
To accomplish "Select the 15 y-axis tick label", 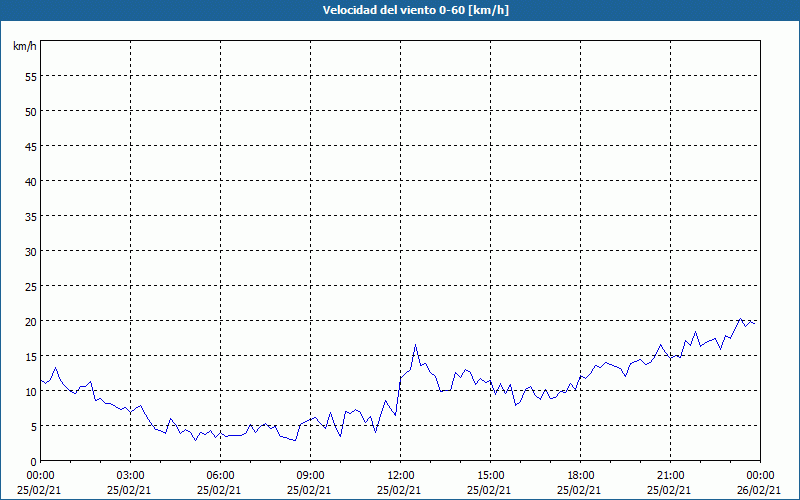I will click(31, 356).
